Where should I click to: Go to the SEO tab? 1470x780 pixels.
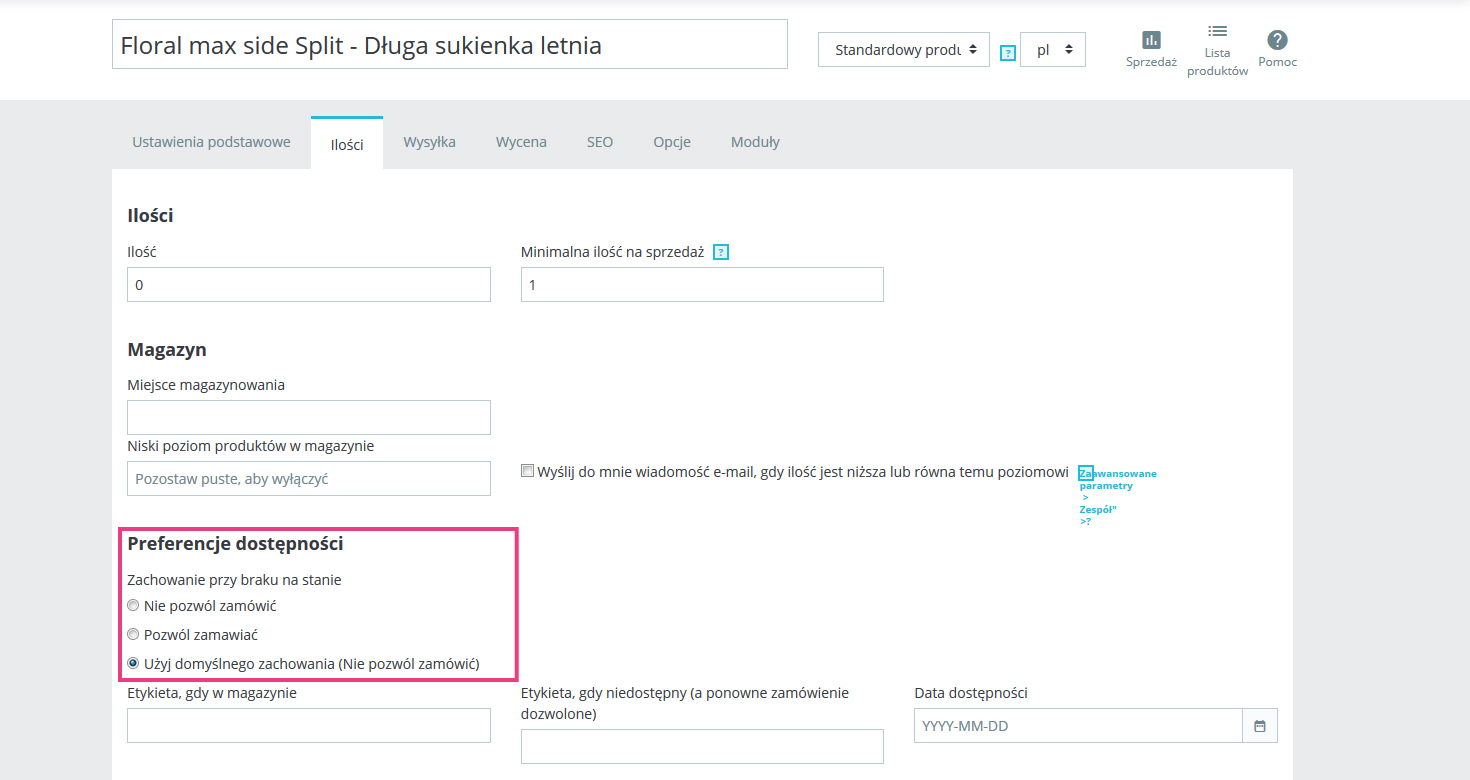[x=599, y=142]
